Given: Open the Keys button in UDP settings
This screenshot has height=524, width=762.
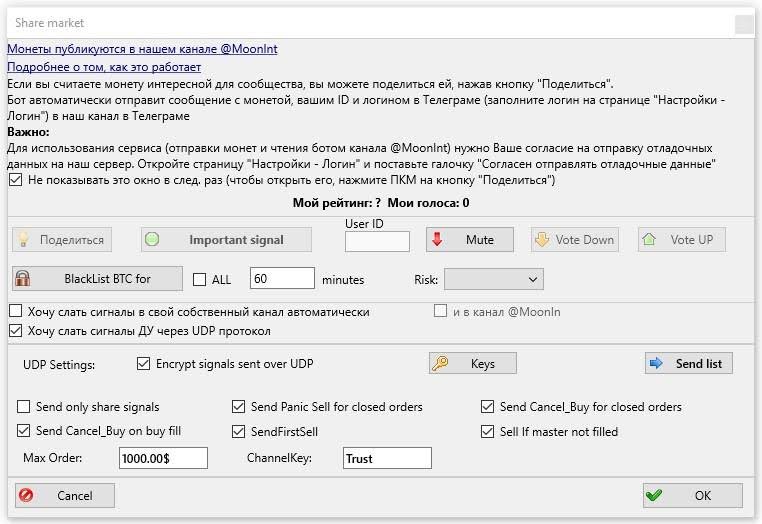Looking at the screenshot, I should click(472, 364).
